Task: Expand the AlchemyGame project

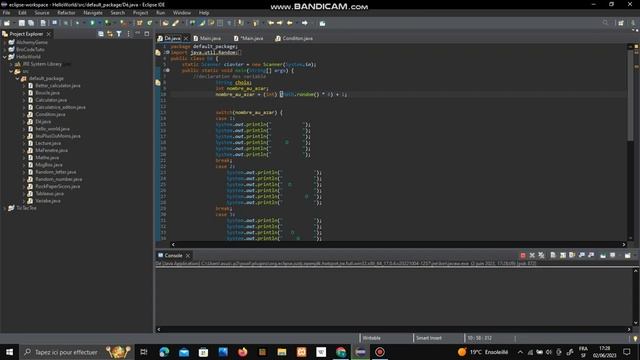Action: click(x=5, y=42)
